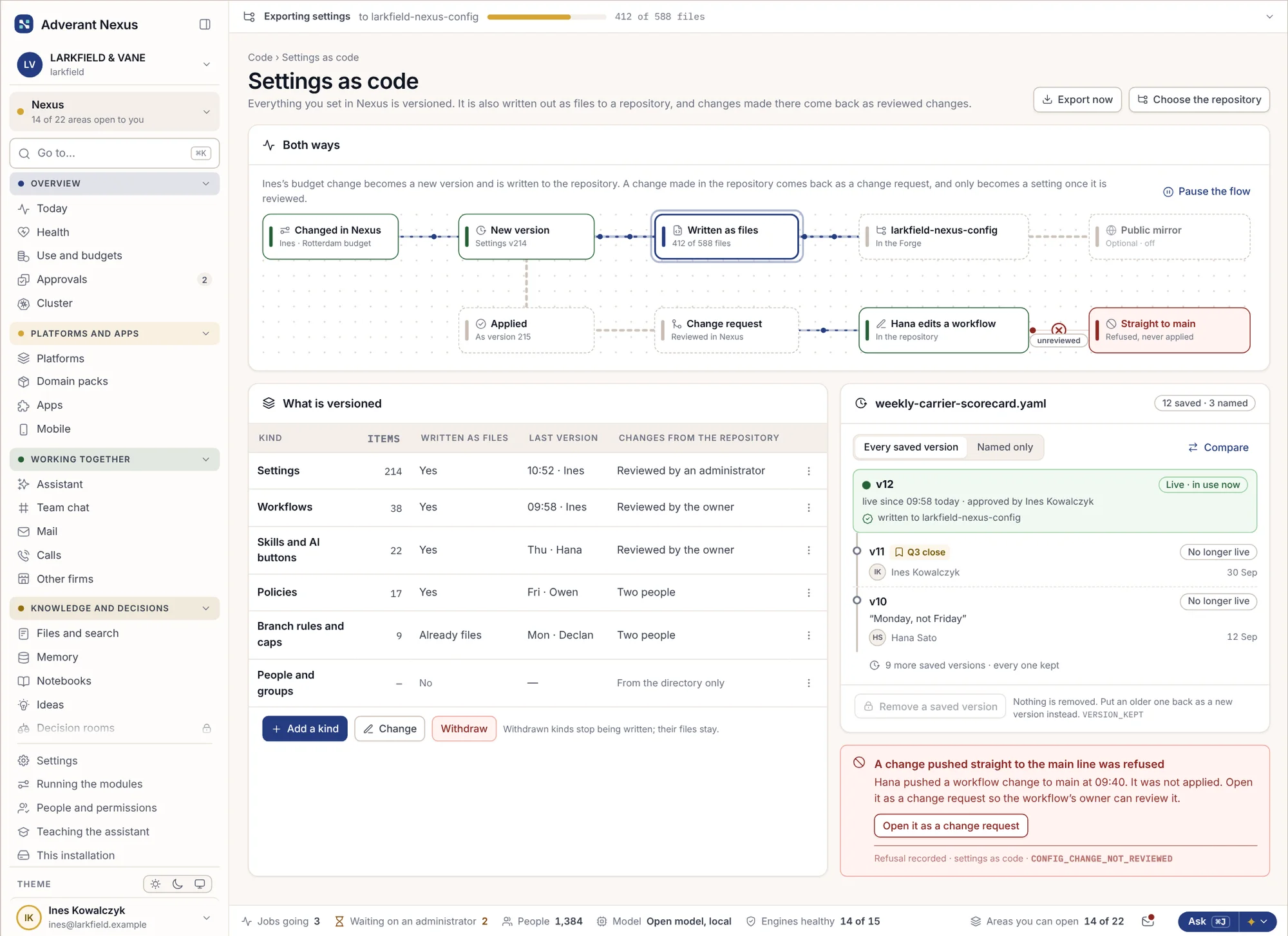Open the v11 Q3 close version

pos(1056,561)
